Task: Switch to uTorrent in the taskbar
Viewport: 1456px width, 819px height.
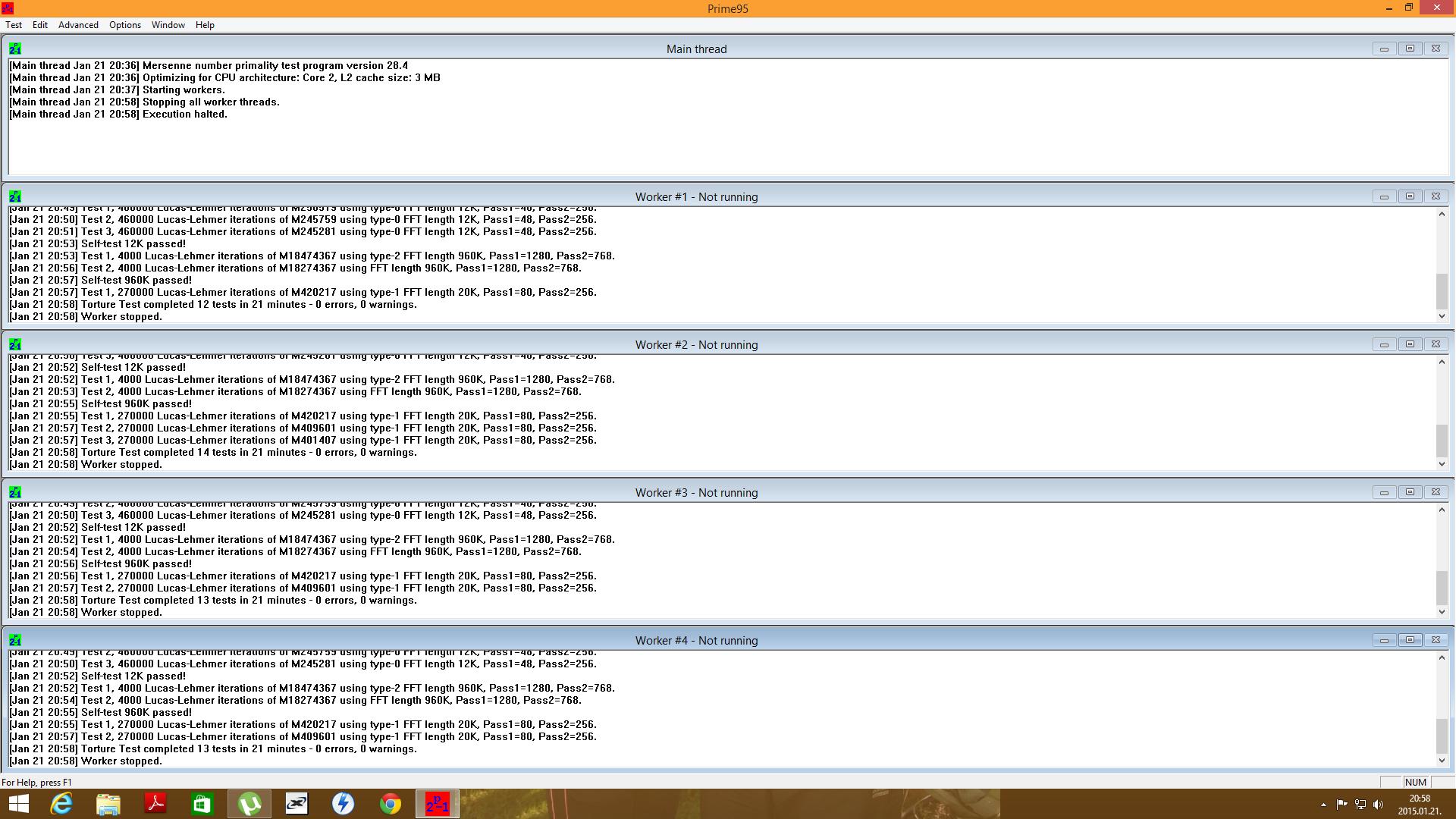Action: 249,804
